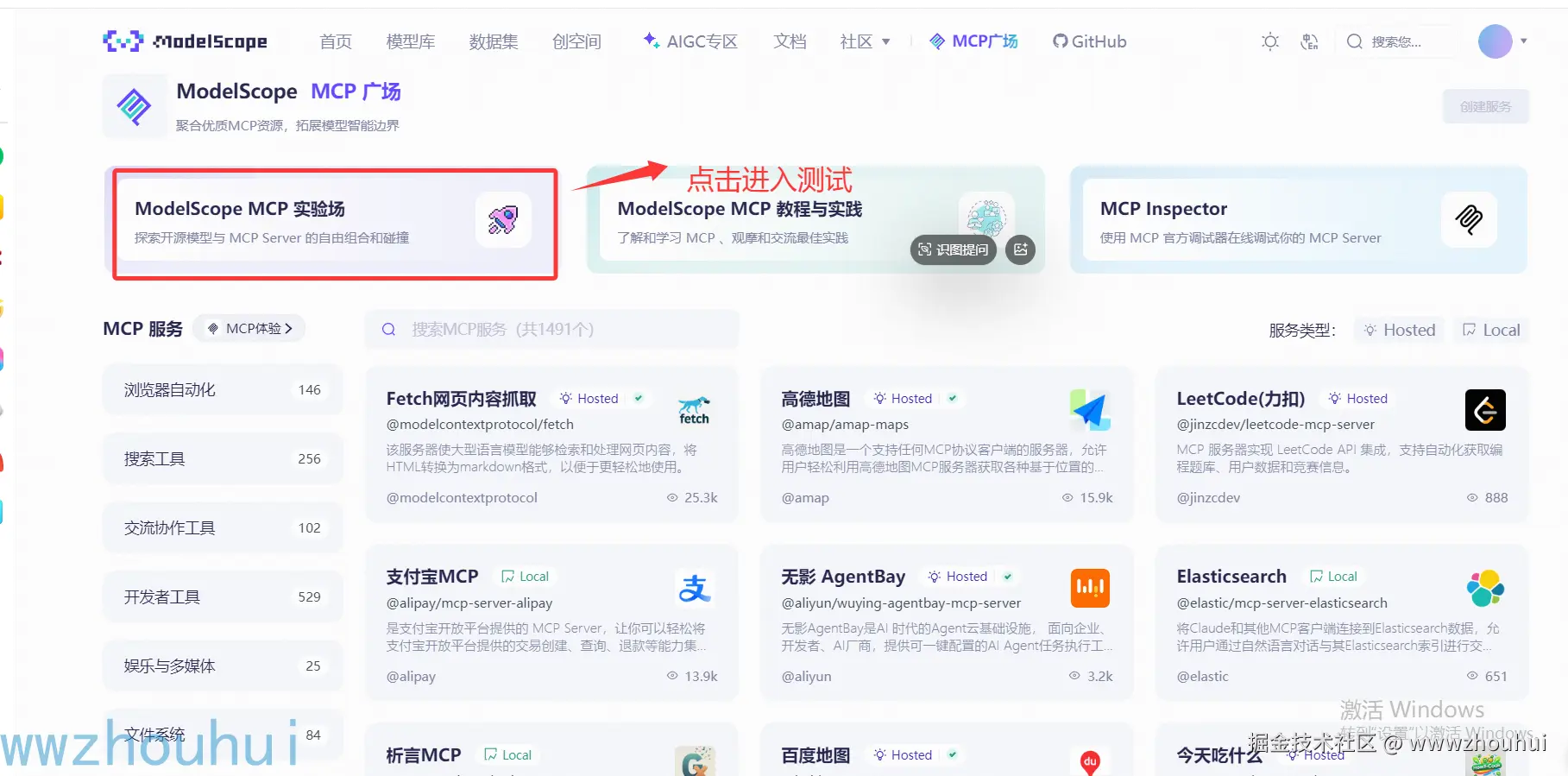Screen dimensions: 1568x776
Task: Open the 析言MCP service title
Action: pyautogui.click(x=424, y=755)
